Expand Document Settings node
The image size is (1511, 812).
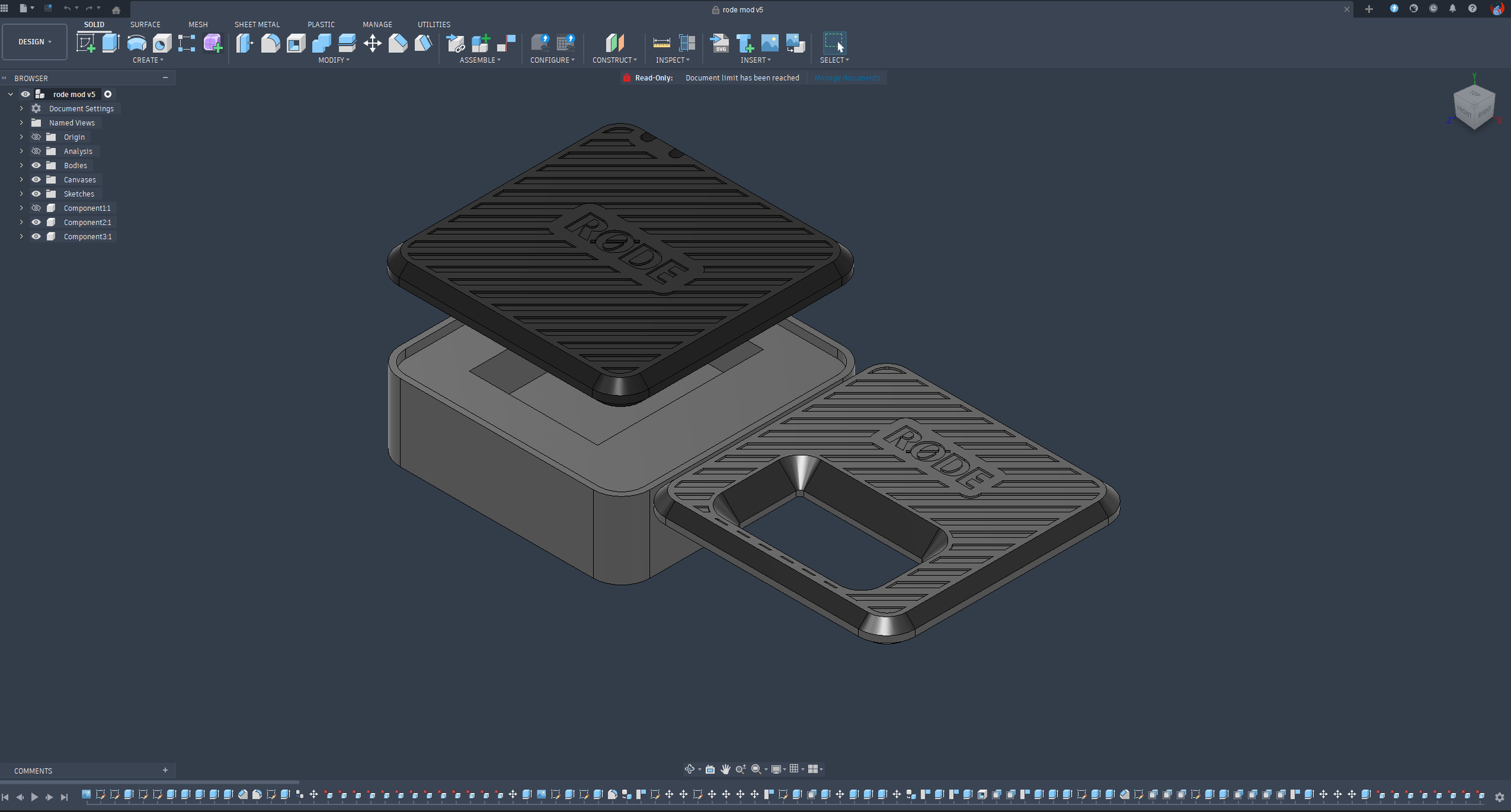[21, 108]
